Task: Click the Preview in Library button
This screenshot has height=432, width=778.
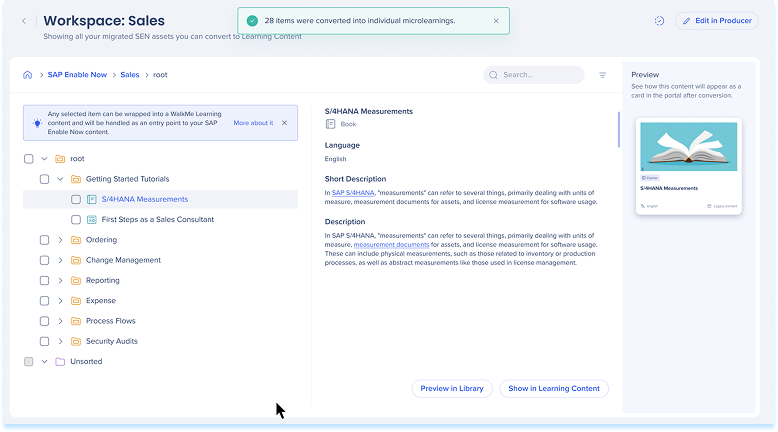Action: coord(453,388)
